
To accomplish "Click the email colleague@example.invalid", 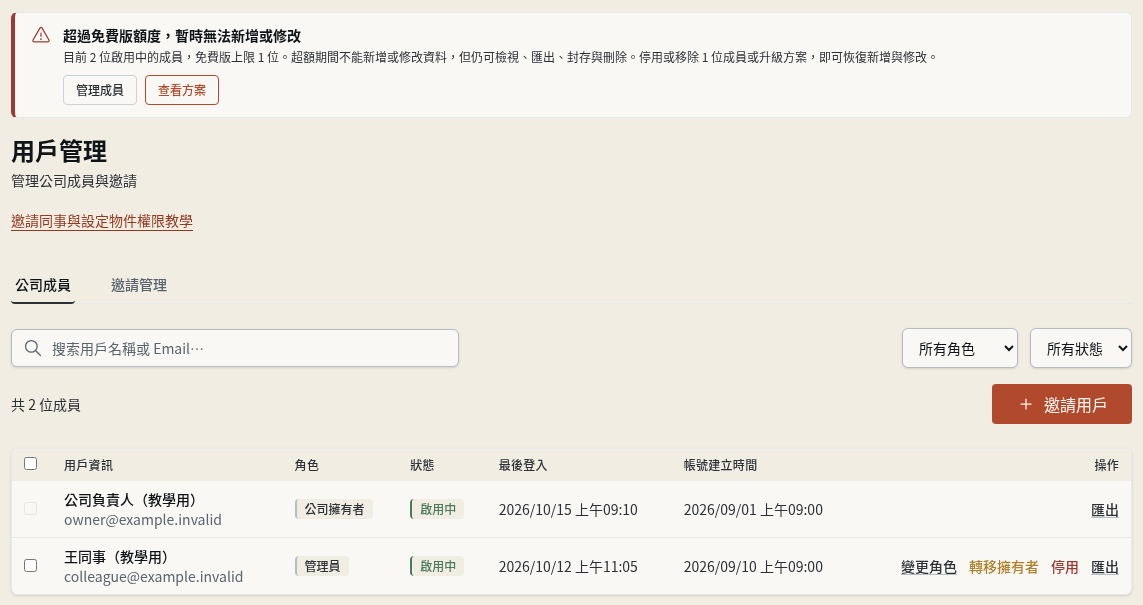I will (154, 577).
